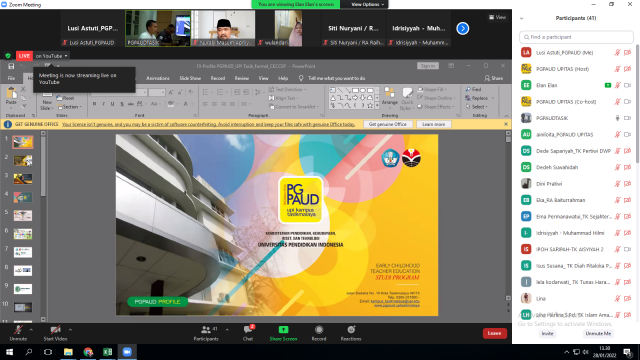Click the red LIVE indicator

point(24,56)
